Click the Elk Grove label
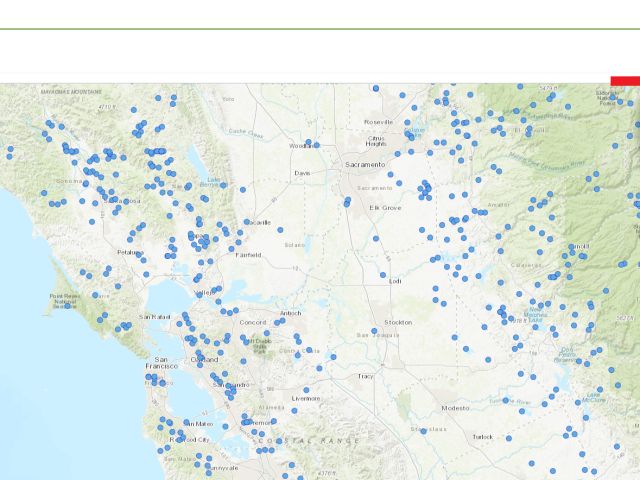The image size is (640, 480). (385, 208)
